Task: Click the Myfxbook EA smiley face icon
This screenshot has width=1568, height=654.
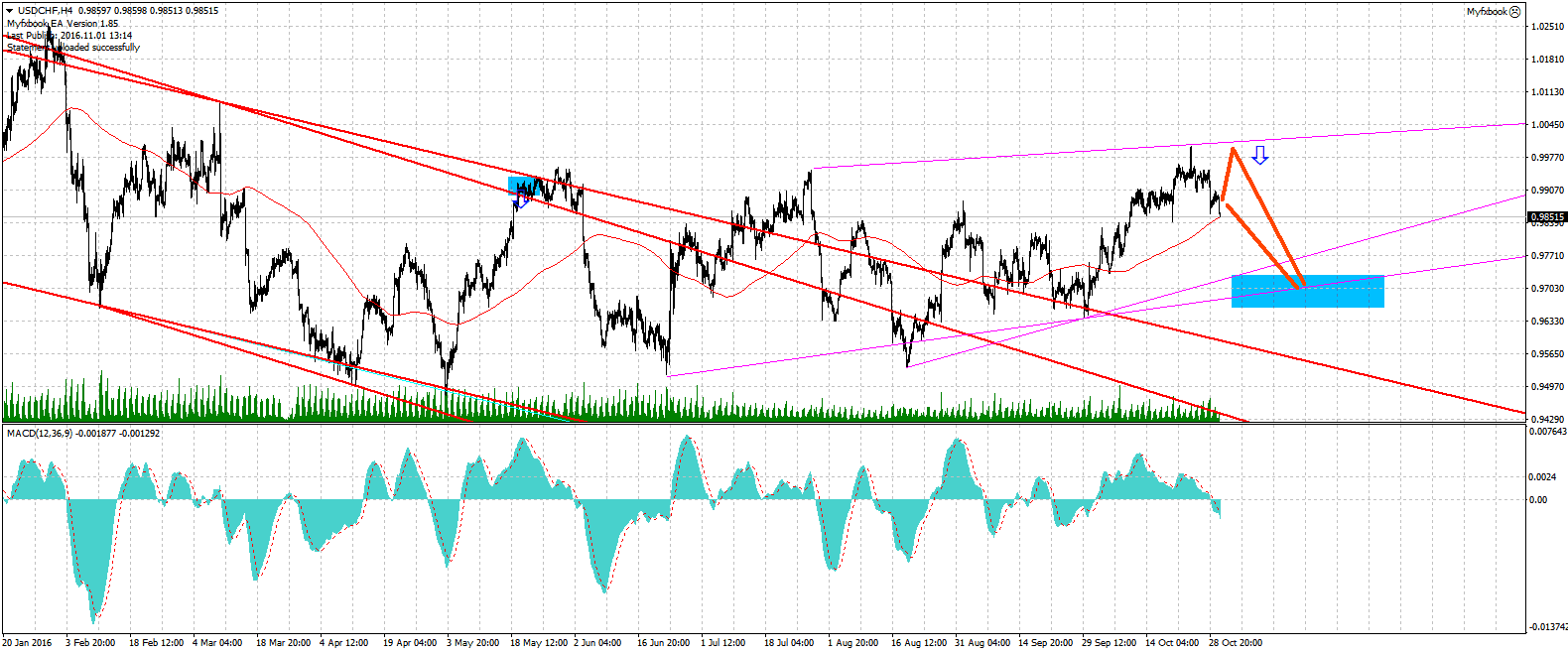Action: click(1514, 12)
